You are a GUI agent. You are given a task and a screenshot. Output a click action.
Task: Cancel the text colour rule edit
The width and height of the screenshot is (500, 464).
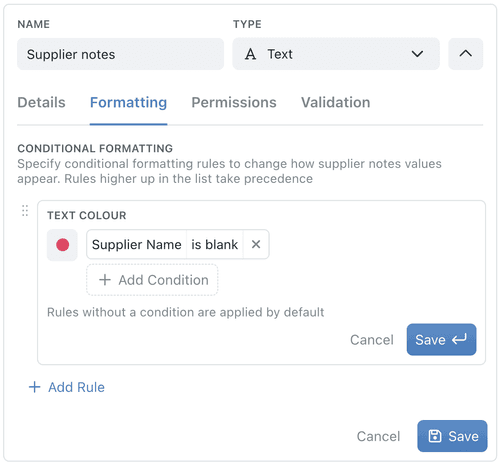coord(372,340)
